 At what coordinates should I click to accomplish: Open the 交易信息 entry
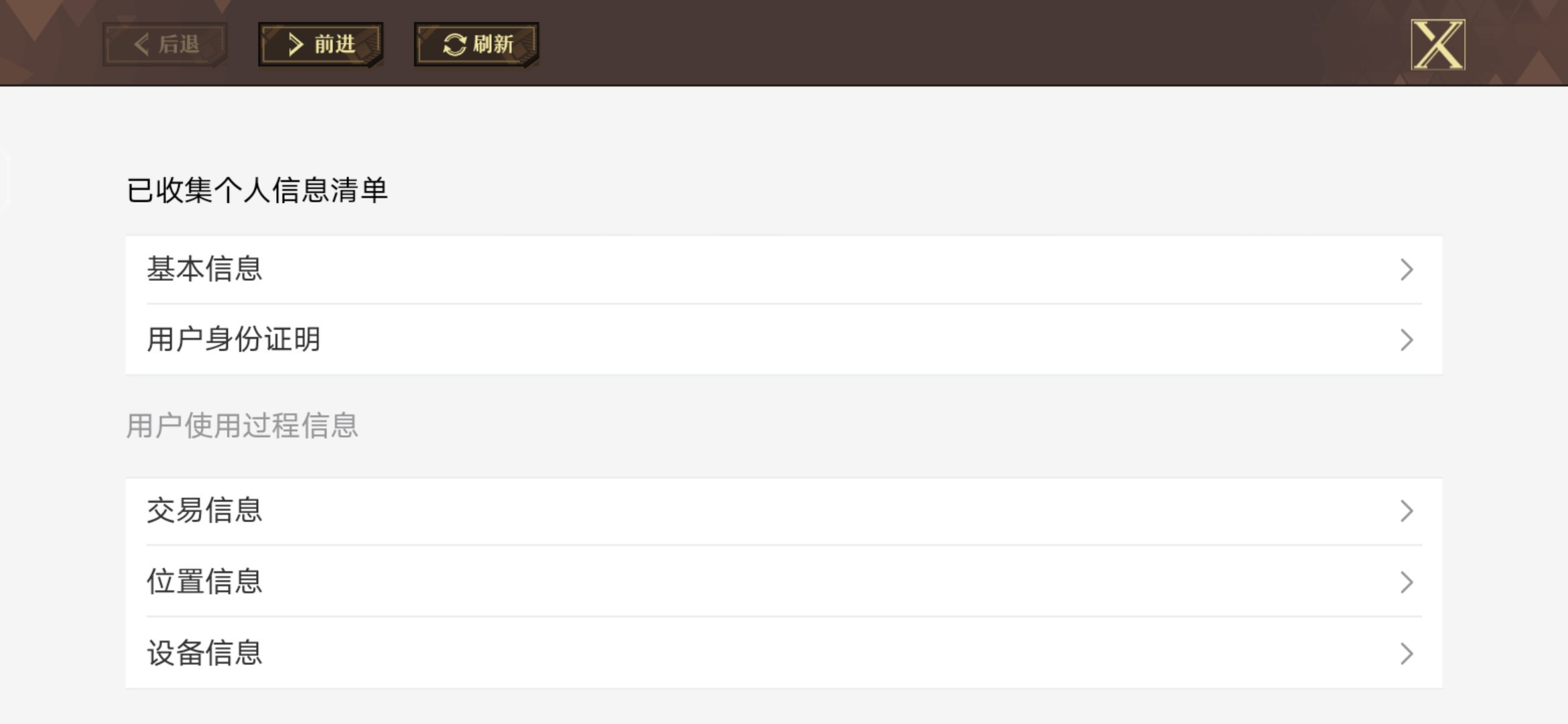[x=784, y=511]
